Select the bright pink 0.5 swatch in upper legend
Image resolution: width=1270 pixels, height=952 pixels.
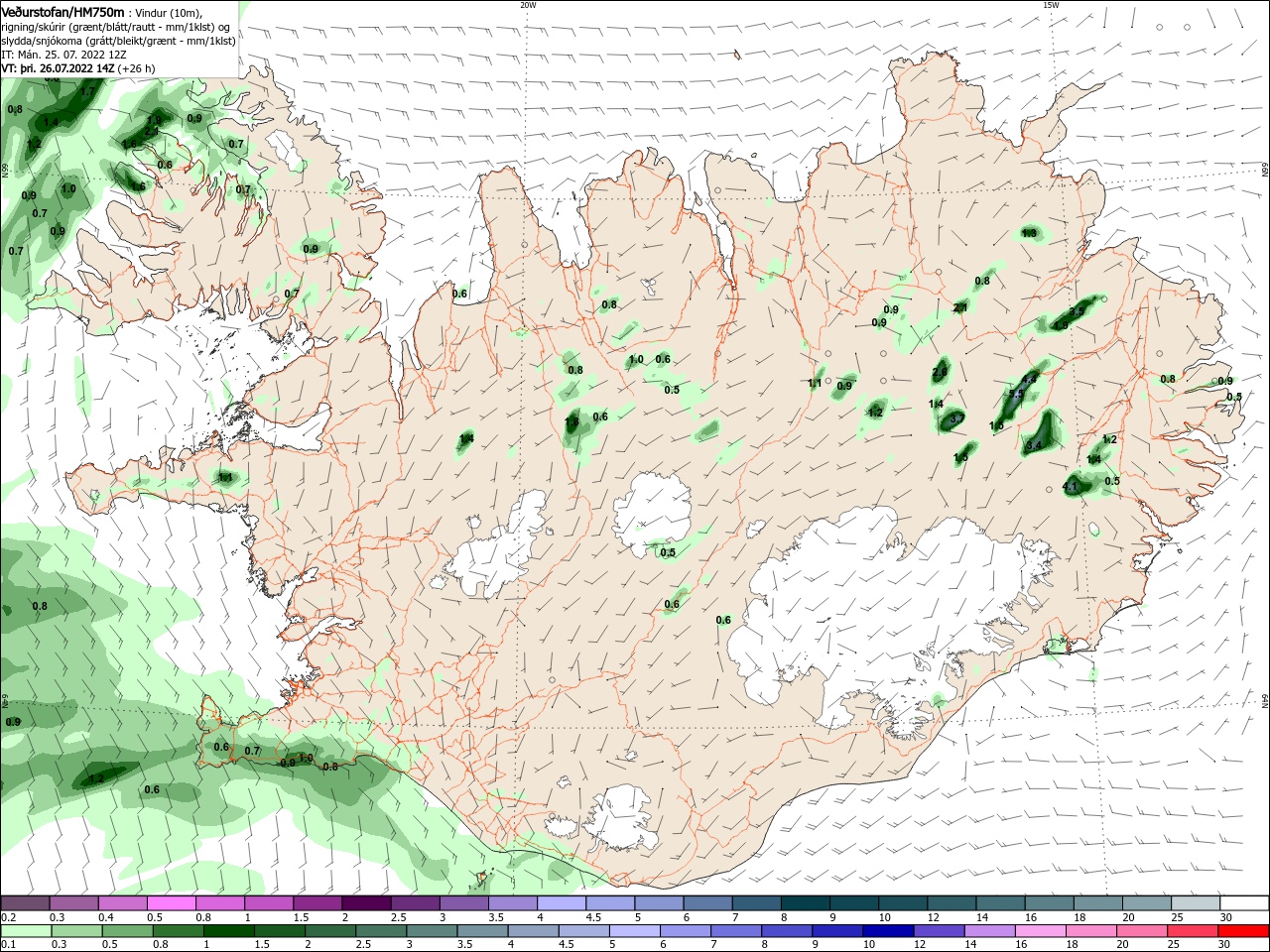pos(171,903)
